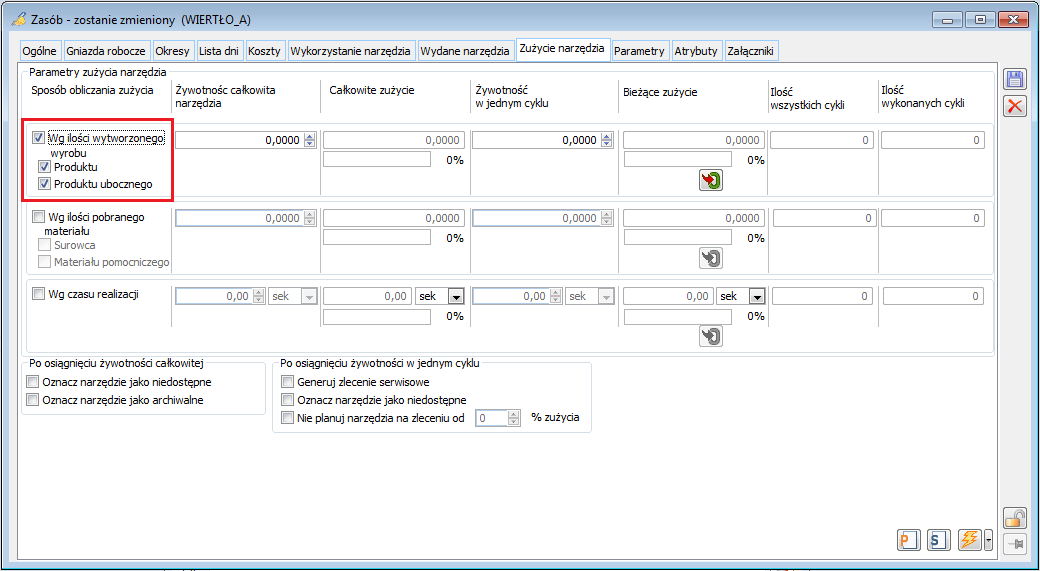Select the Zużycie narzędzia tab
This screenshot has width=1040, height=571.
click(x=562, y=49)
